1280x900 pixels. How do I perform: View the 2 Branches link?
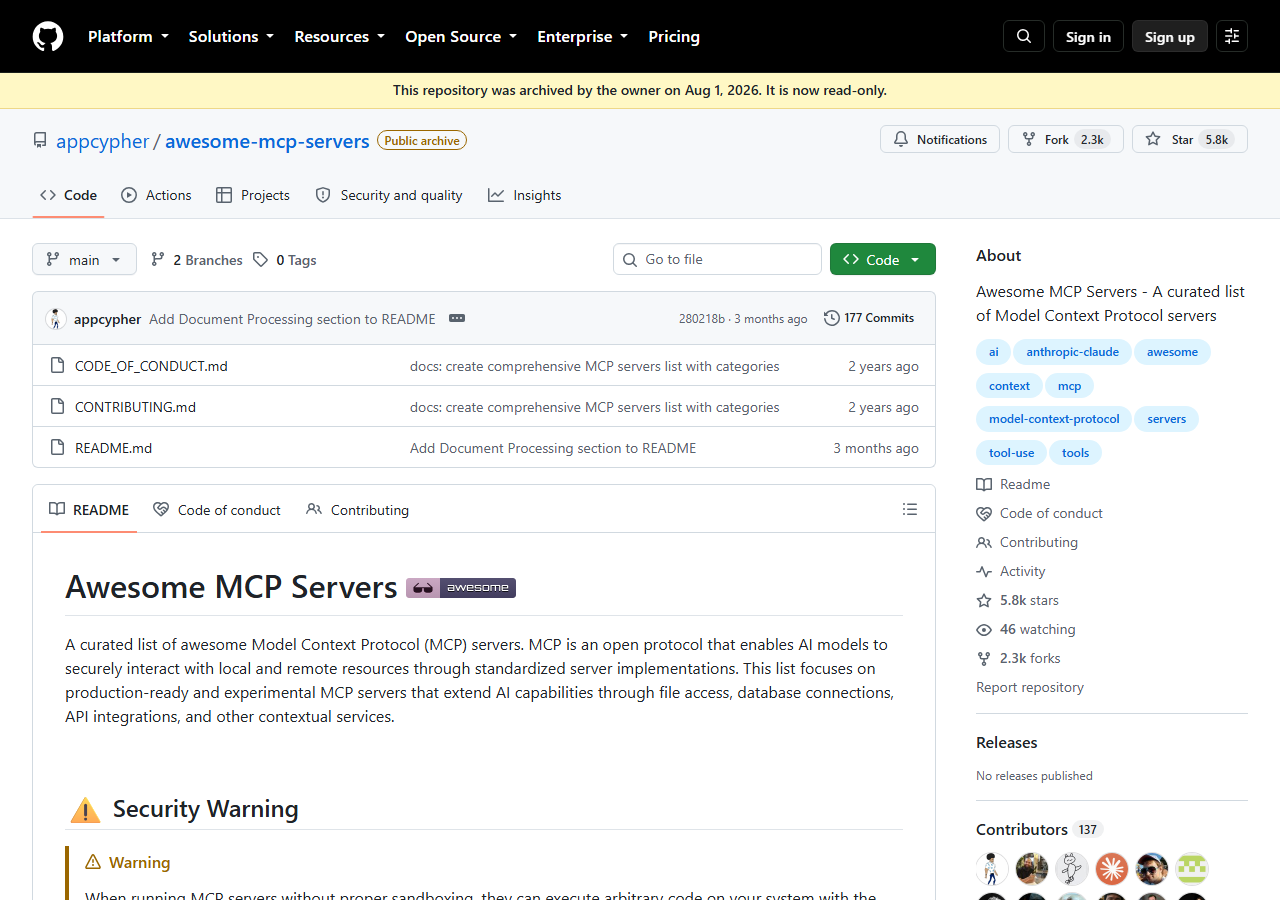(197, 260)
